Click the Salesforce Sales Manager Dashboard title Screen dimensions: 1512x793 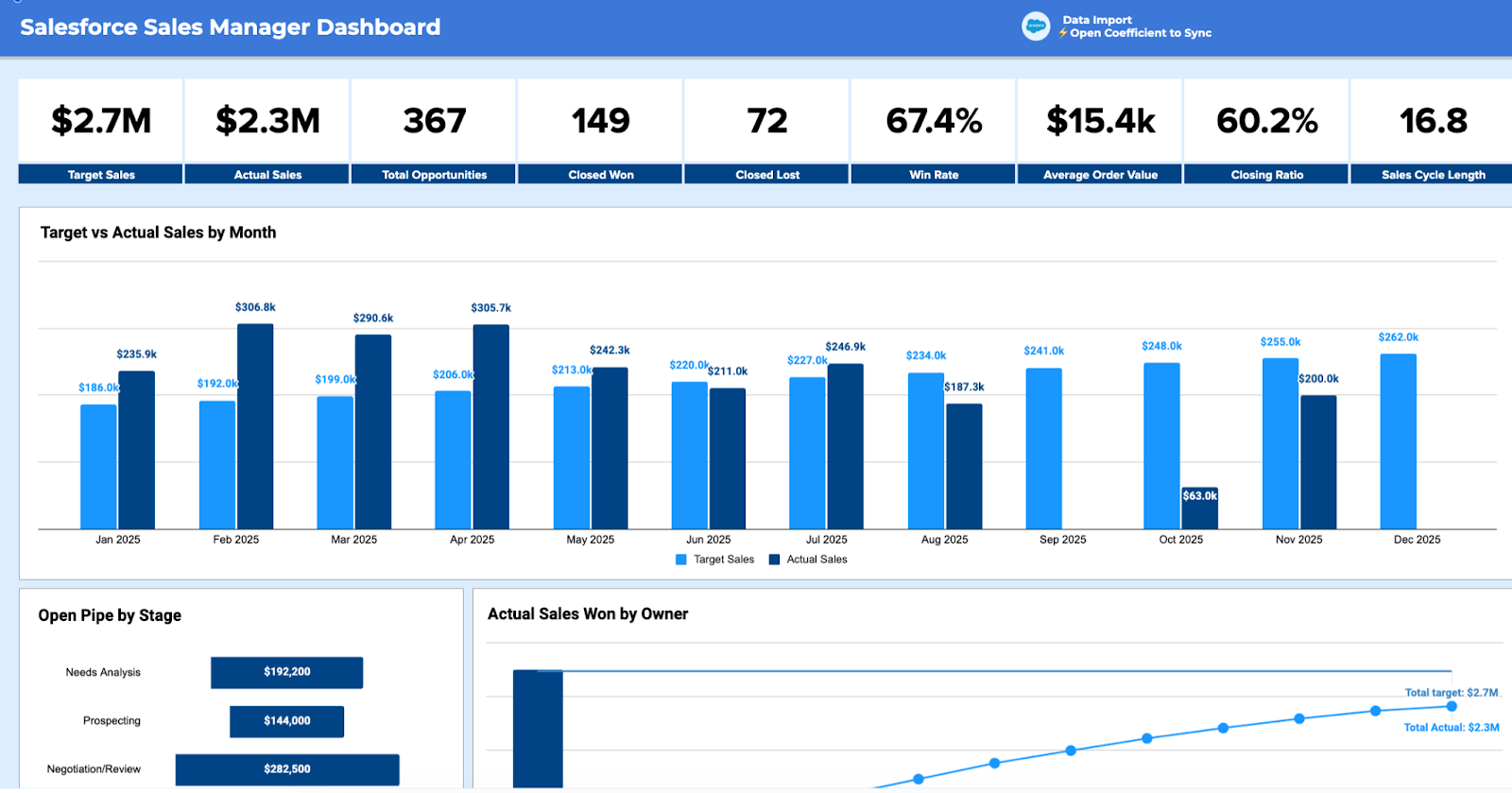point(231,26)
